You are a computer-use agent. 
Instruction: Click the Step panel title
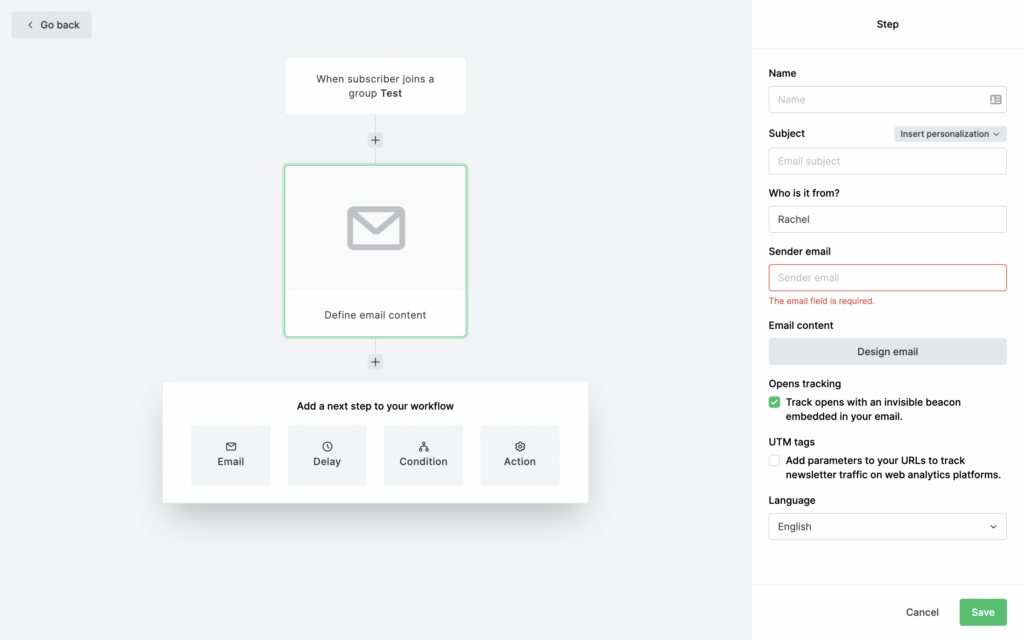(x=888, y=24)
